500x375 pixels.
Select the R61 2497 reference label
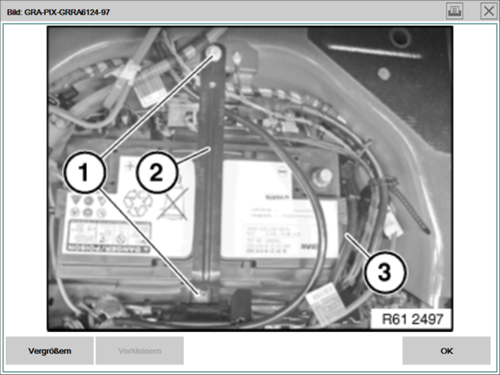point(412,319)
